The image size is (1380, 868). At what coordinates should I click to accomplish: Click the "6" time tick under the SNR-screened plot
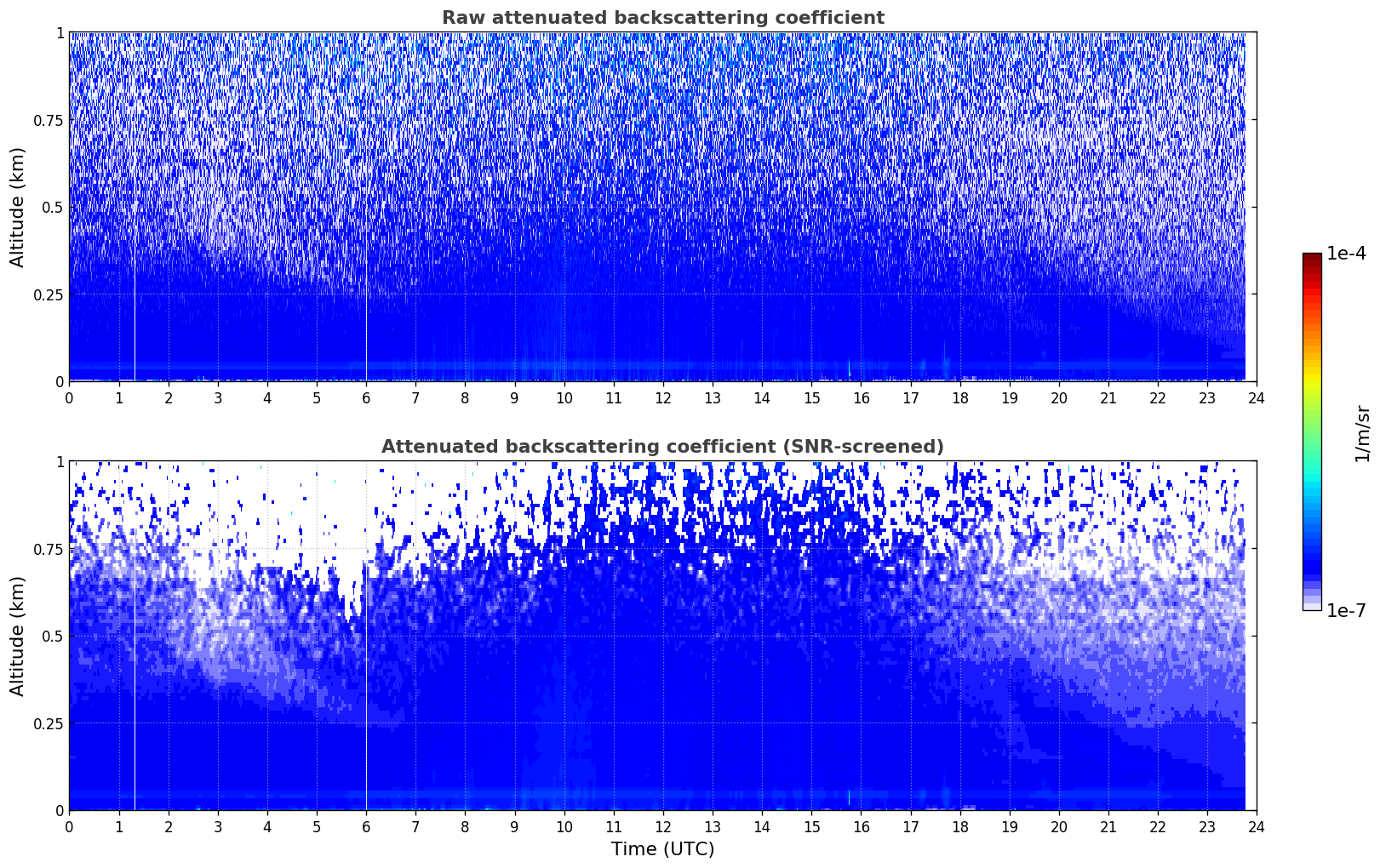point(366,826)
